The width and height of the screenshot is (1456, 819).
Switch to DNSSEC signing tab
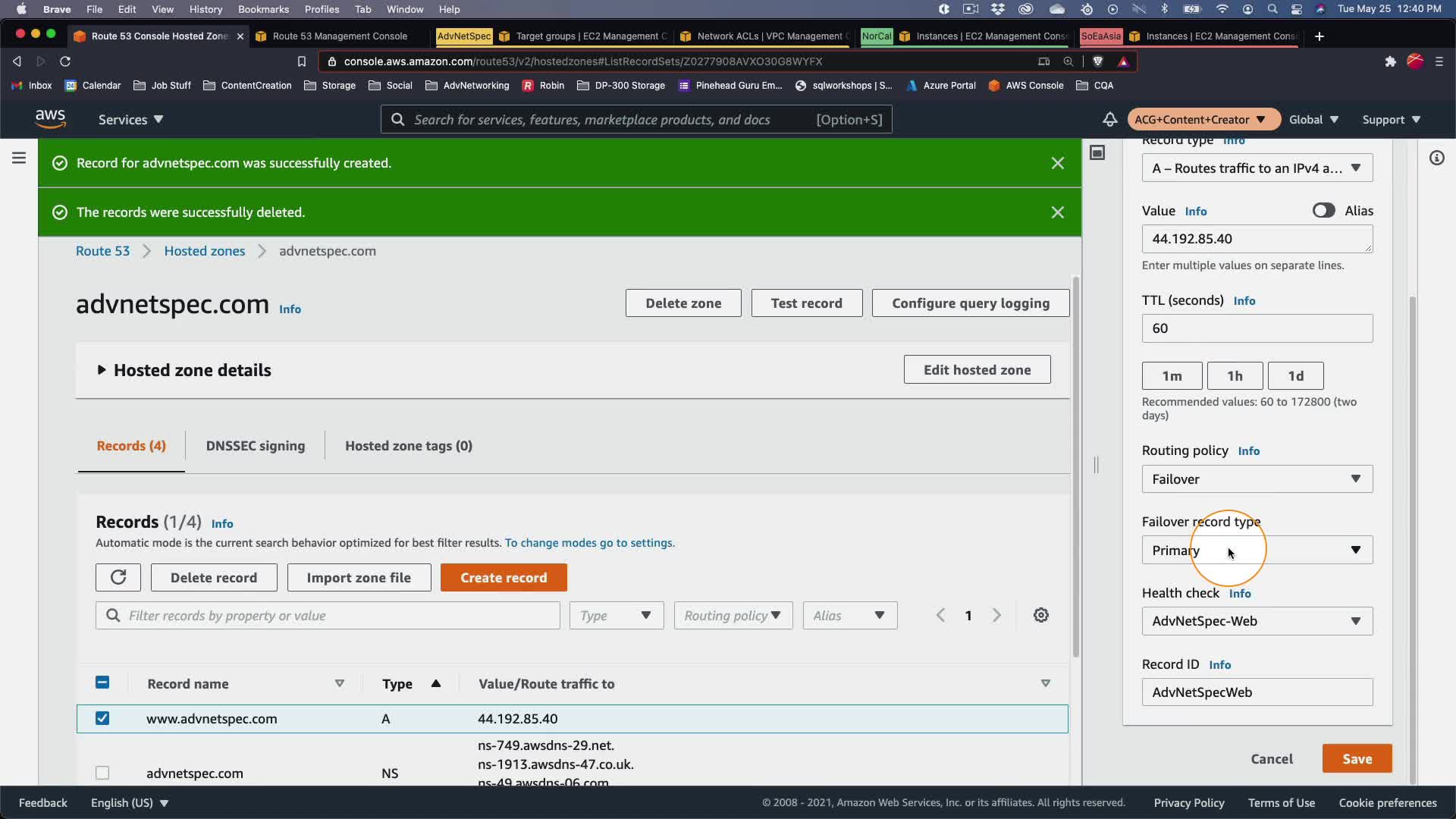click(x=256, y=446)
